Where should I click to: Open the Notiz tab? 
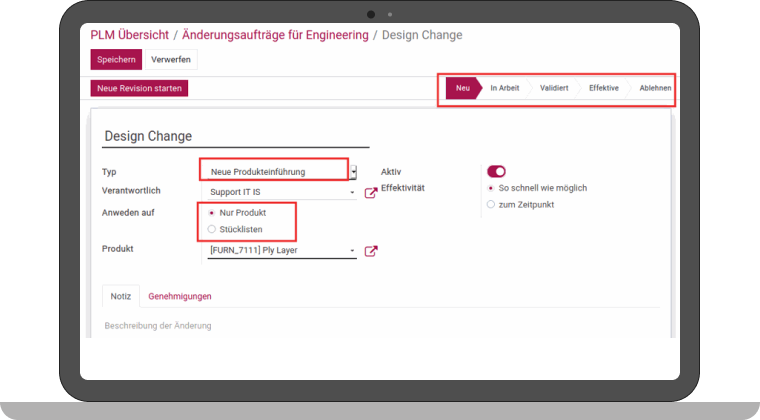(x=121, y=296)
